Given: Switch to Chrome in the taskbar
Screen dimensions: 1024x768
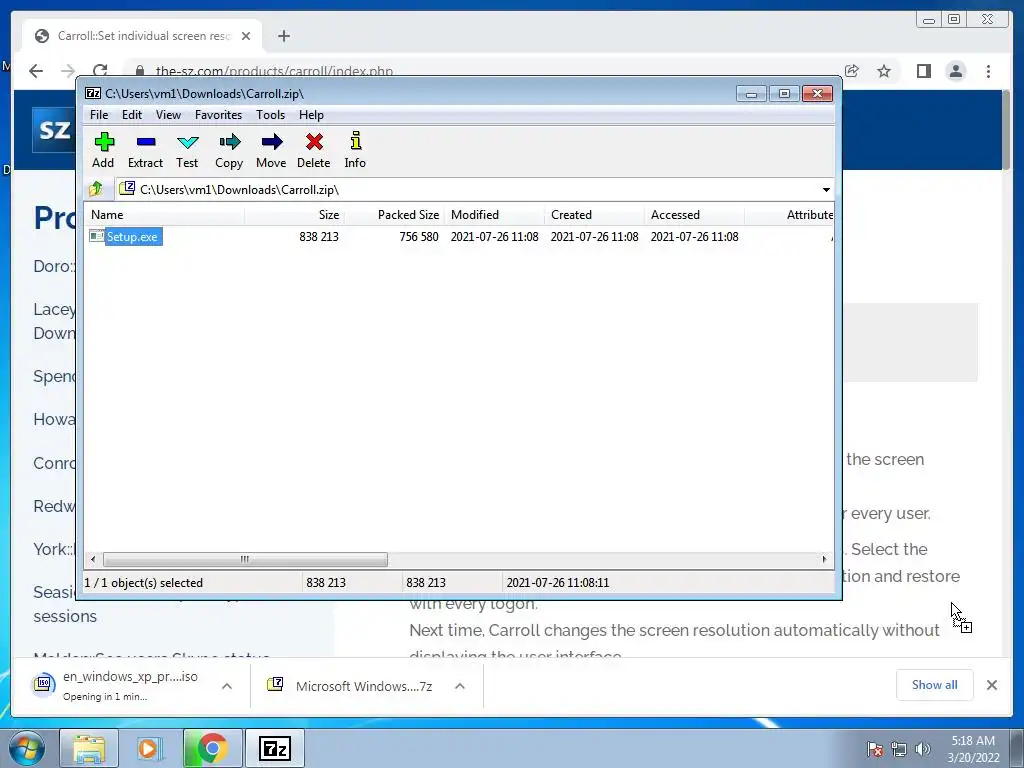Looking at the screenshot, I should (212, 748).
